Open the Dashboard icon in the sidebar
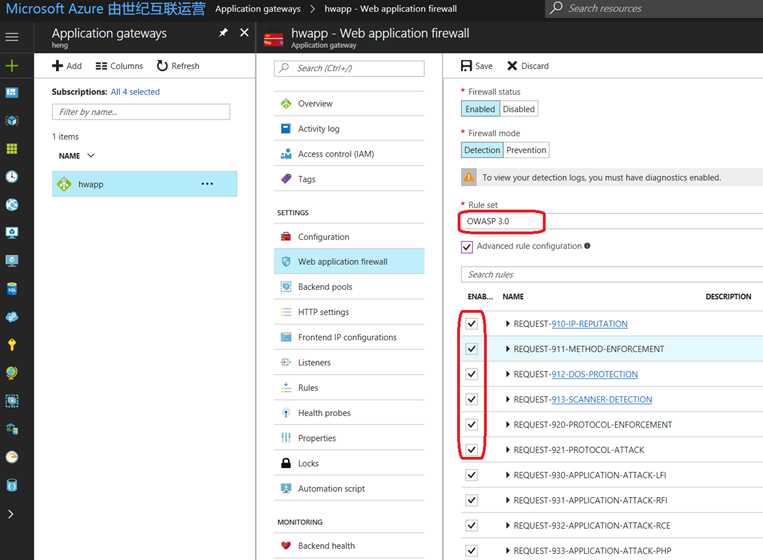This screenshot has height=560, width=763. [x=12, y=92]
